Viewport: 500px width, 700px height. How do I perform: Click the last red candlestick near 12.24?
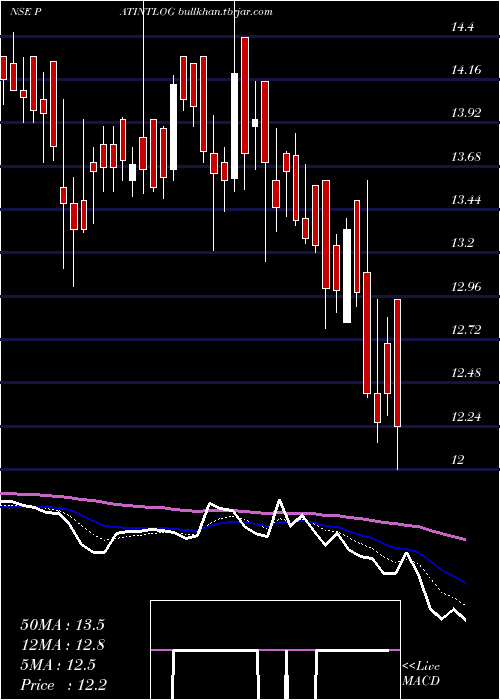397,363
